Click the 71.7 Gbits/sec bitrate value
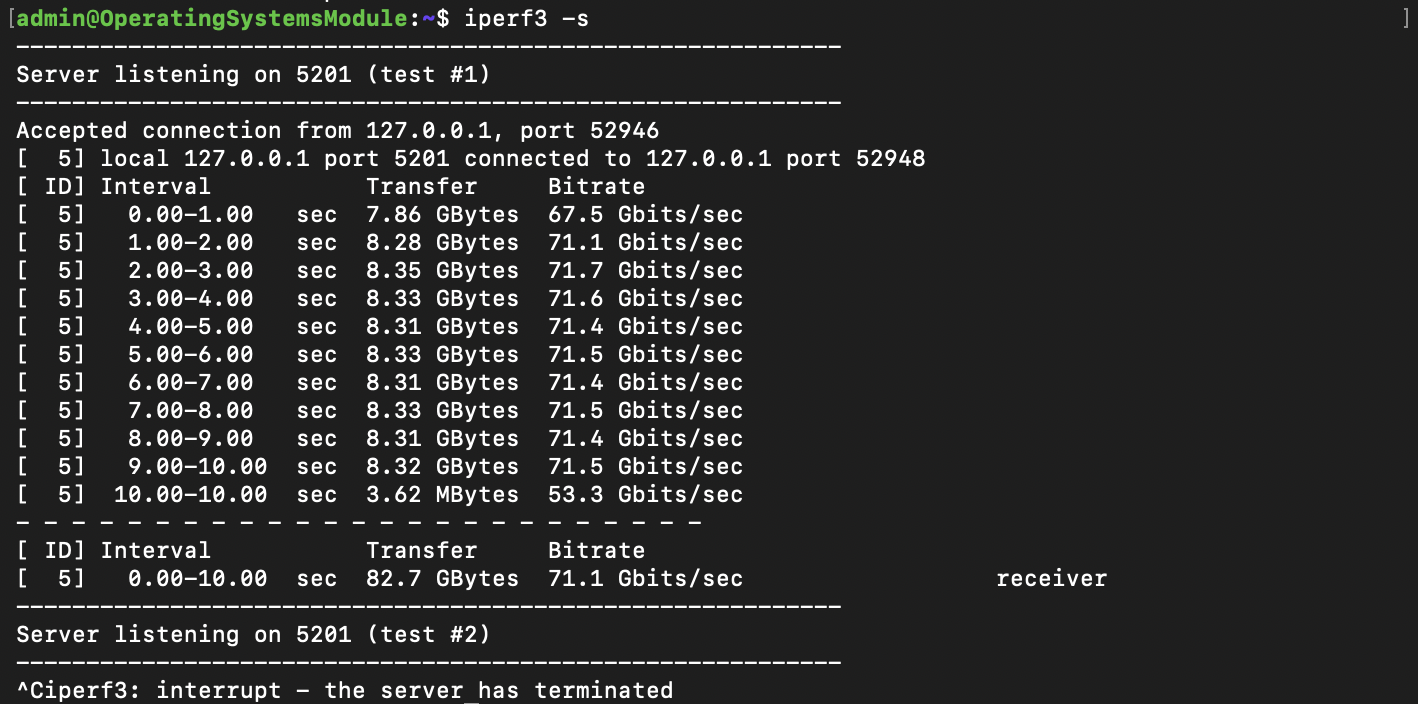The width and height of the screenshot is (1418, 704). (x=645, y=271)
